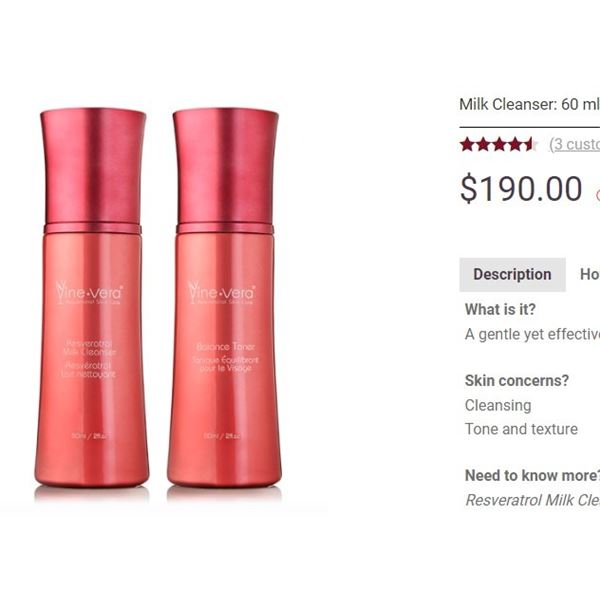Click the 'Skin concerns?' heading
The width and height of the screenshot is (600, 600).
pos(517,381)
